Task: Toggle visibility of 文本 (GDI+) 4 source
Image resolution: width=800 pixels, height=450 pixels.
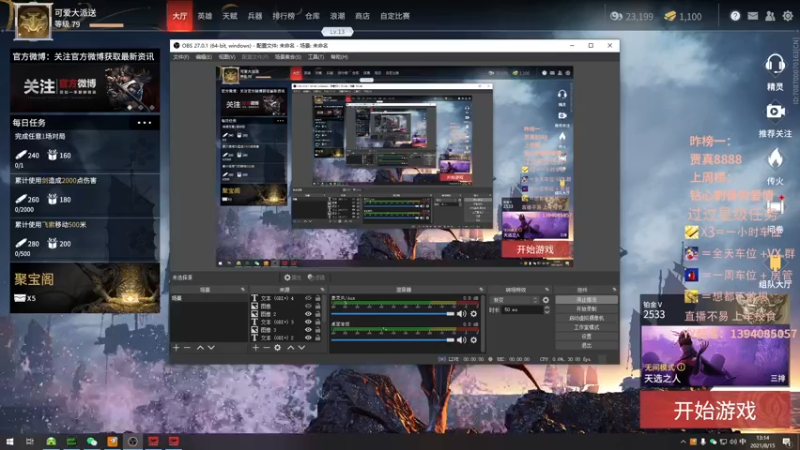Action: tap(308, 298)
